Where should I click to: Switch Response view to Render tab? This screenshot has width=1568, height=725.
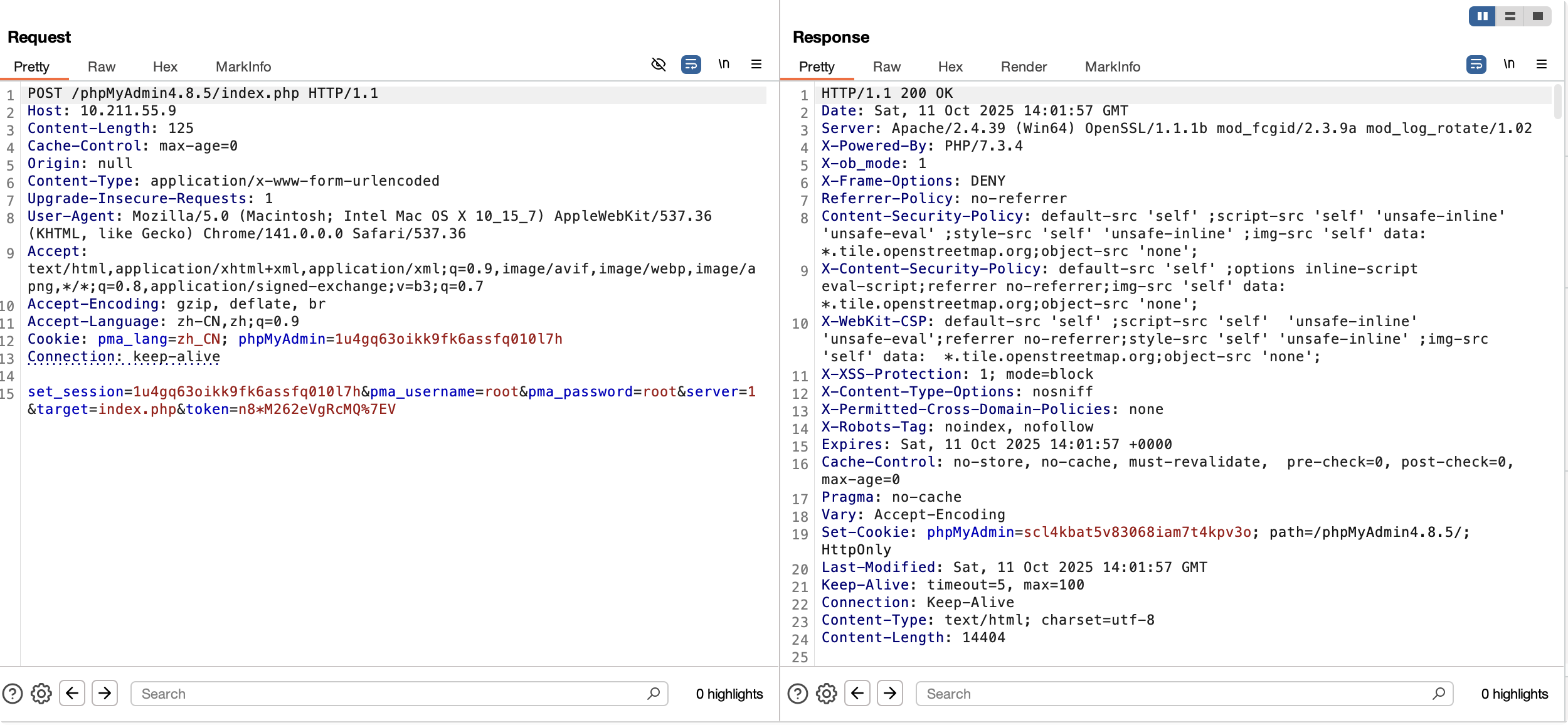pos(1024,67)
